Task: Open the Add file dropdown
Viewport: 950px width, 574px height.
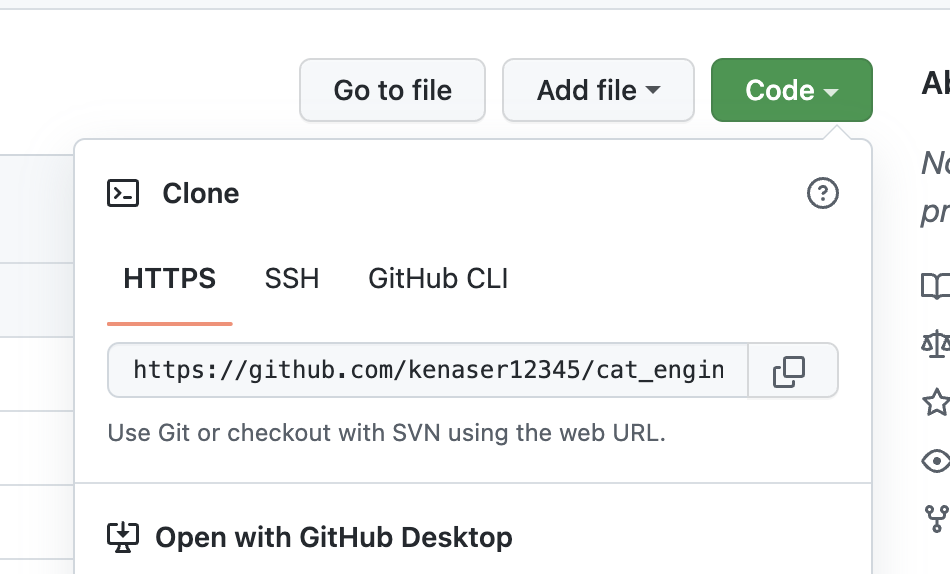Action: (x=598, y=90)
